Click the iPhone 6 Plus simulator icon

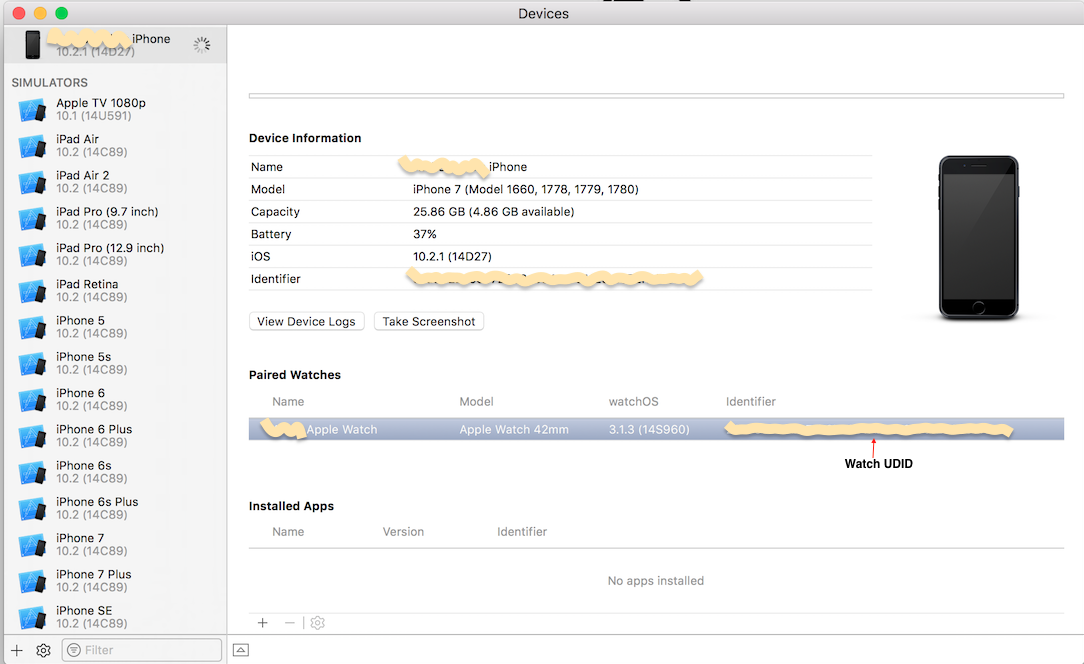click(32, 436)
